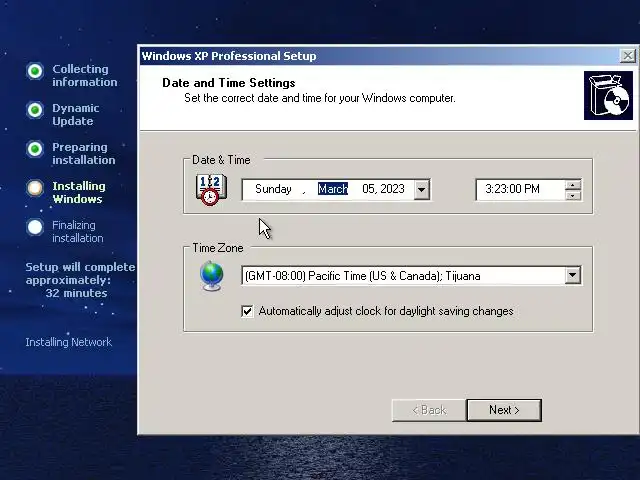Click the 'Installing Network' status text
This screenshot has height=480, width=640.
[69, 342]
